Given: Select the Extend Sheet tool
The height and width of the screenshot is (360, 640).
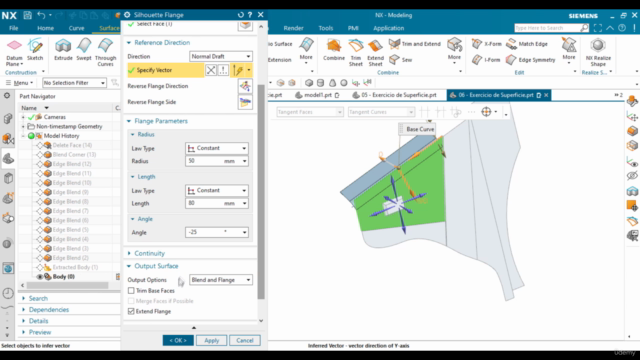Looking at the screenshot, I should pos(375,52).
